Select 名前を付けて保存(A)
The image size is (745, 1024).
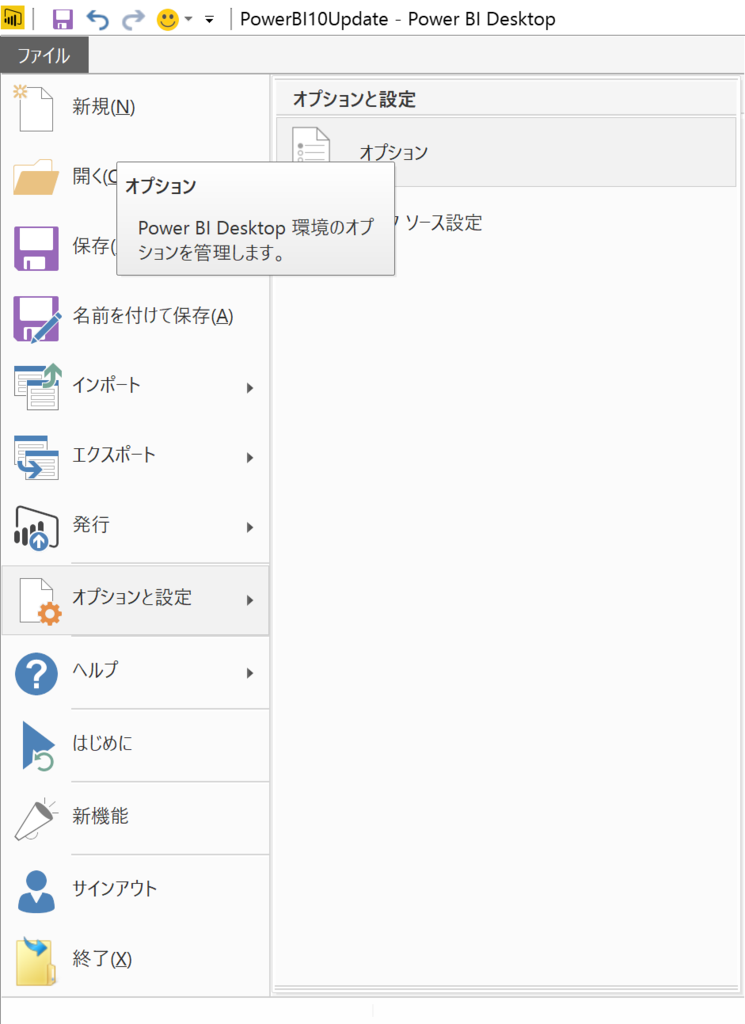153,316
